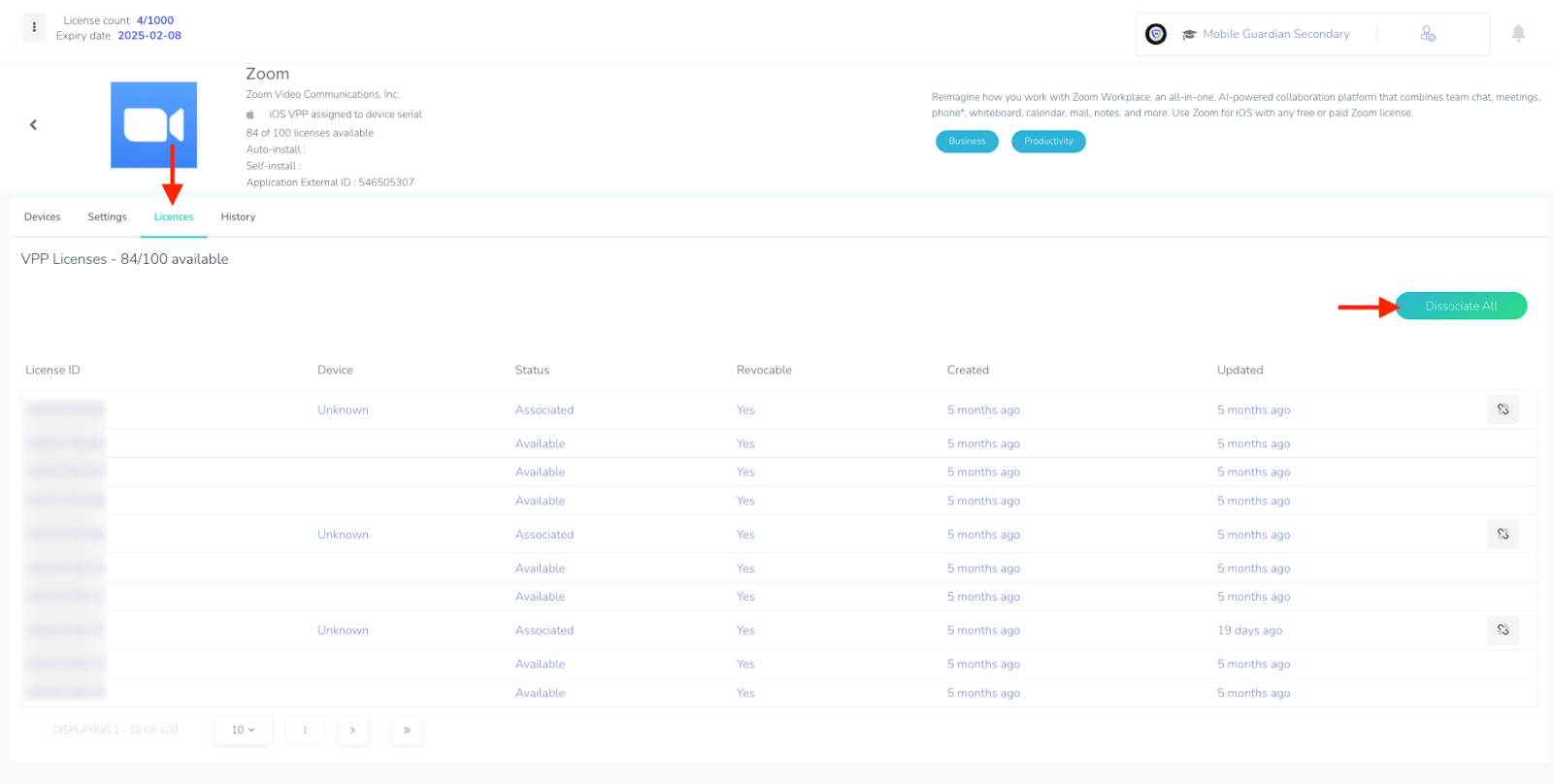Click the Productivity category tag
The height and width of the screenshot is (784, 1553).
coord(1048,142)
